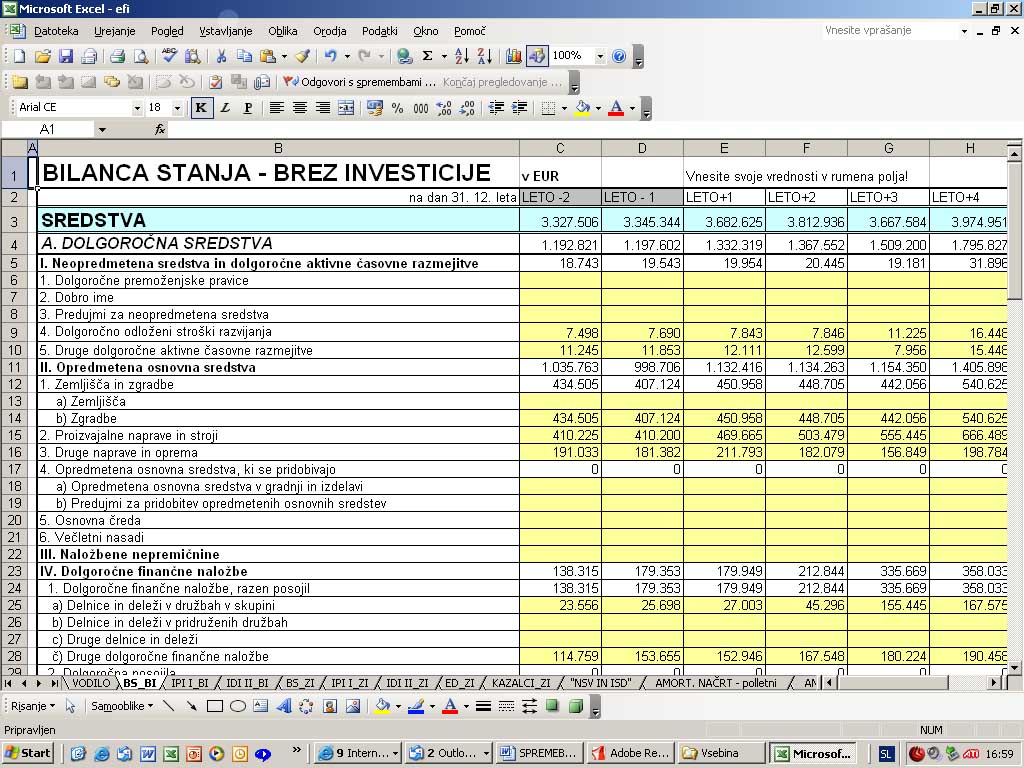1024x768 pixels.
Task: Toggle bold formatting (K button)
Action: [202, 108]
